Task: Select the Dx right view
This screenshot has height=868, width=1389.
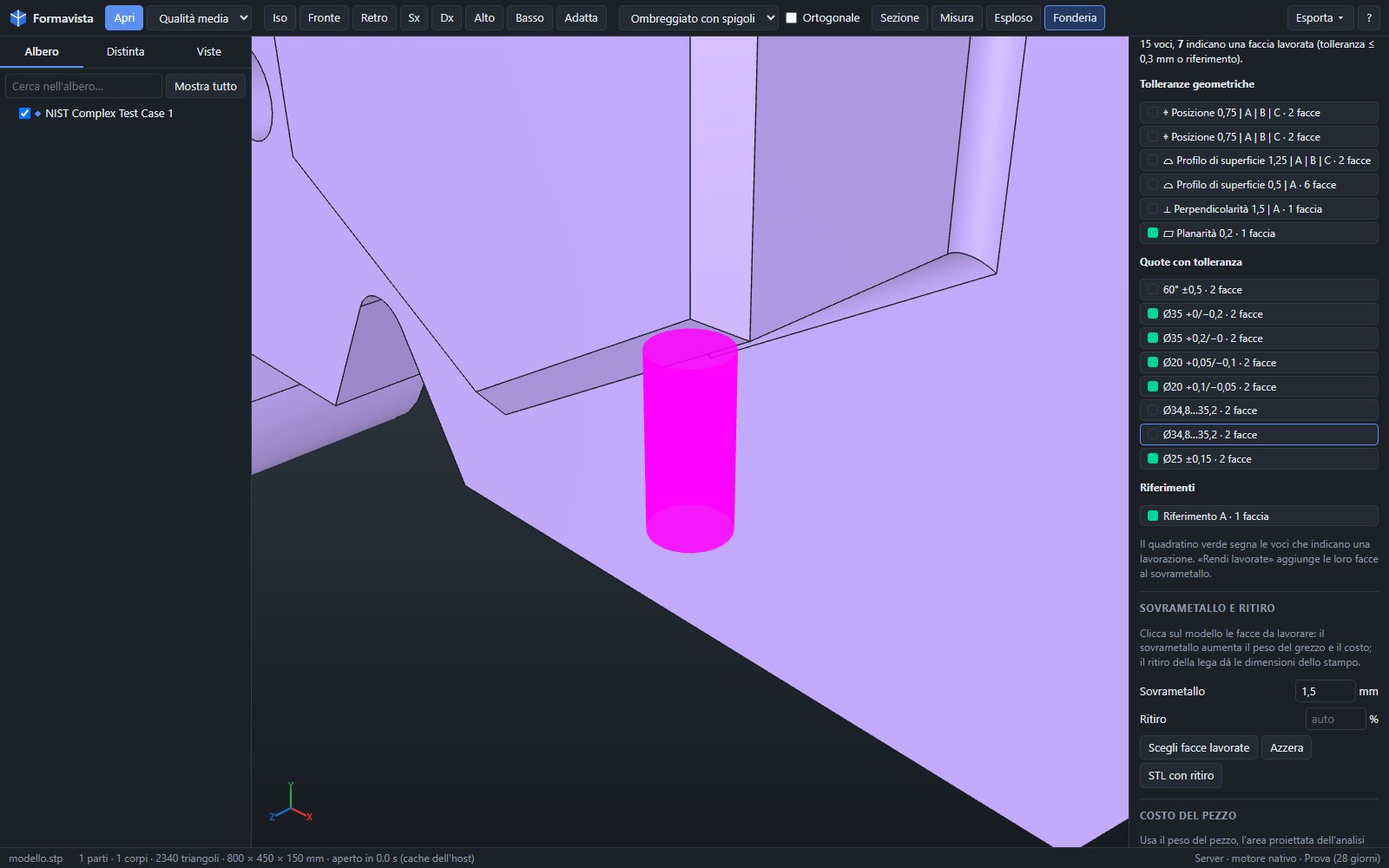Action: (446, 18)
